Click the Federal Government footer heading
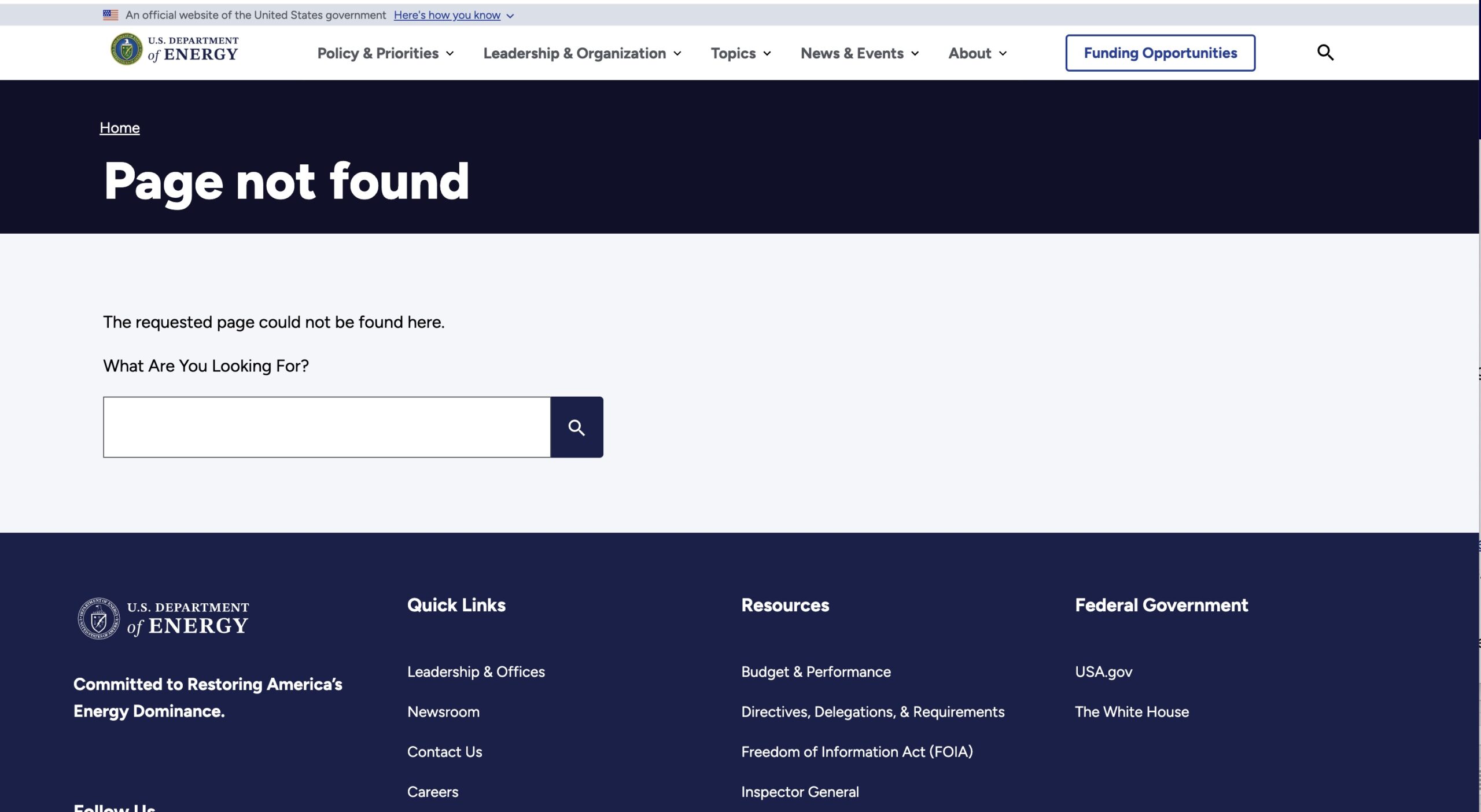The image size is (1481, 812). pyautogui.click(x=1162, y=605)
